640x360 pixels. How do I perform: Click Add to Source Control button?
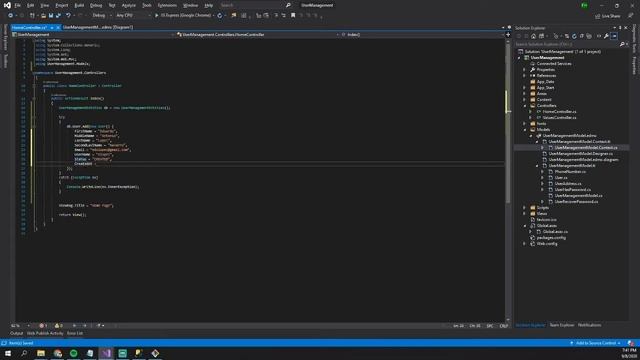coord(596,343)
